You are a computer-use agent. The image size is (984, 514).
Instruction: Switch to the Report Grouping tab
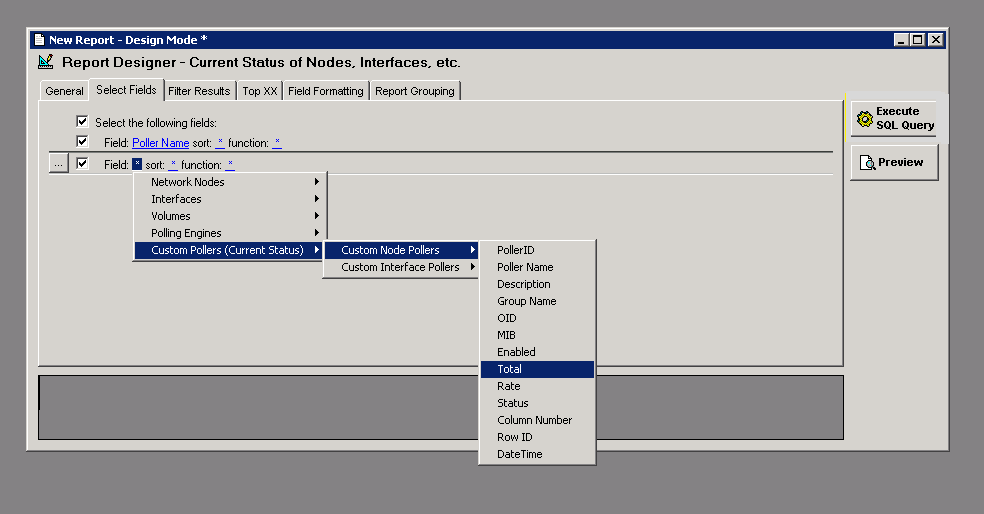[x=415, y=91]
